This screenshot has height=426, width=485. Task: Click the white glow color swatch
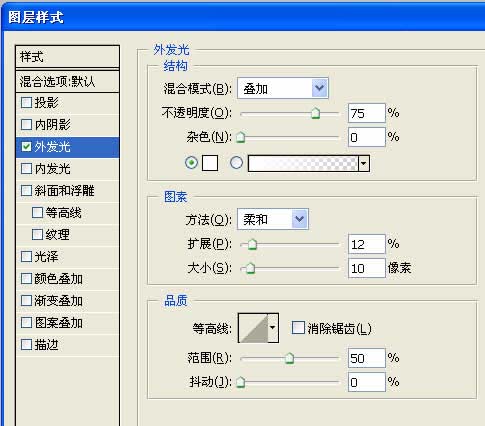[x=210, y=163]
